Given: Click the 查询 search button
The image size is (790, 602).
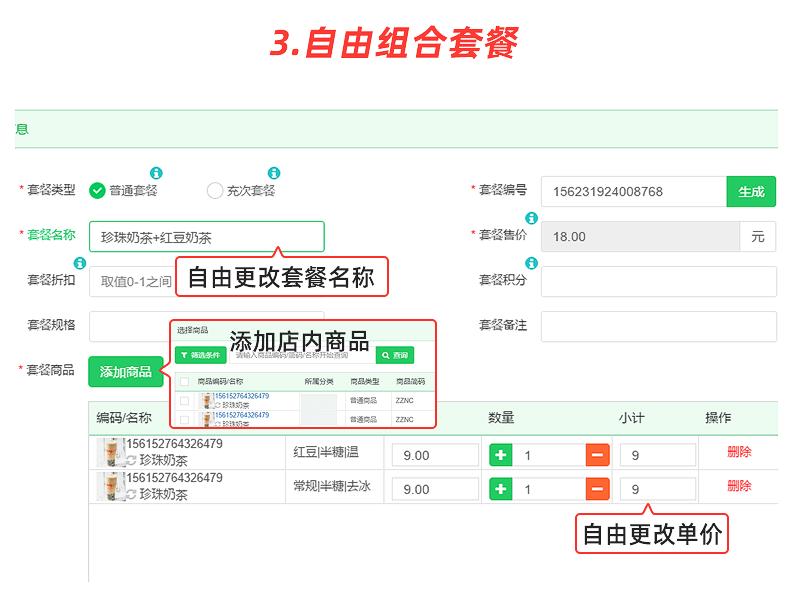Looking at the screenshot, I should coord(394,355).
